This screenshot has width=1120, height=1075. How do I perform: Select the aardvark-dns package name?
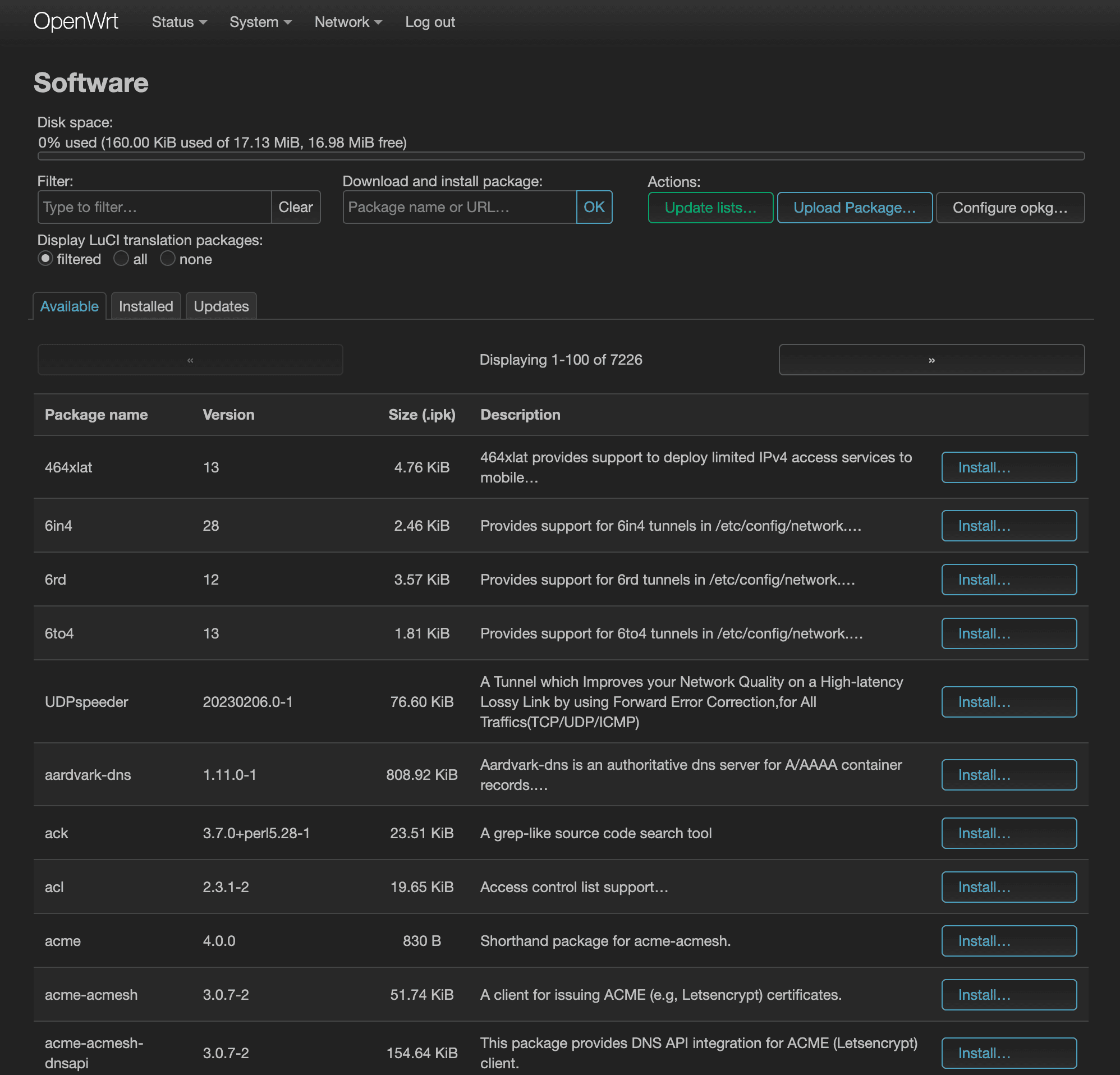88,775
